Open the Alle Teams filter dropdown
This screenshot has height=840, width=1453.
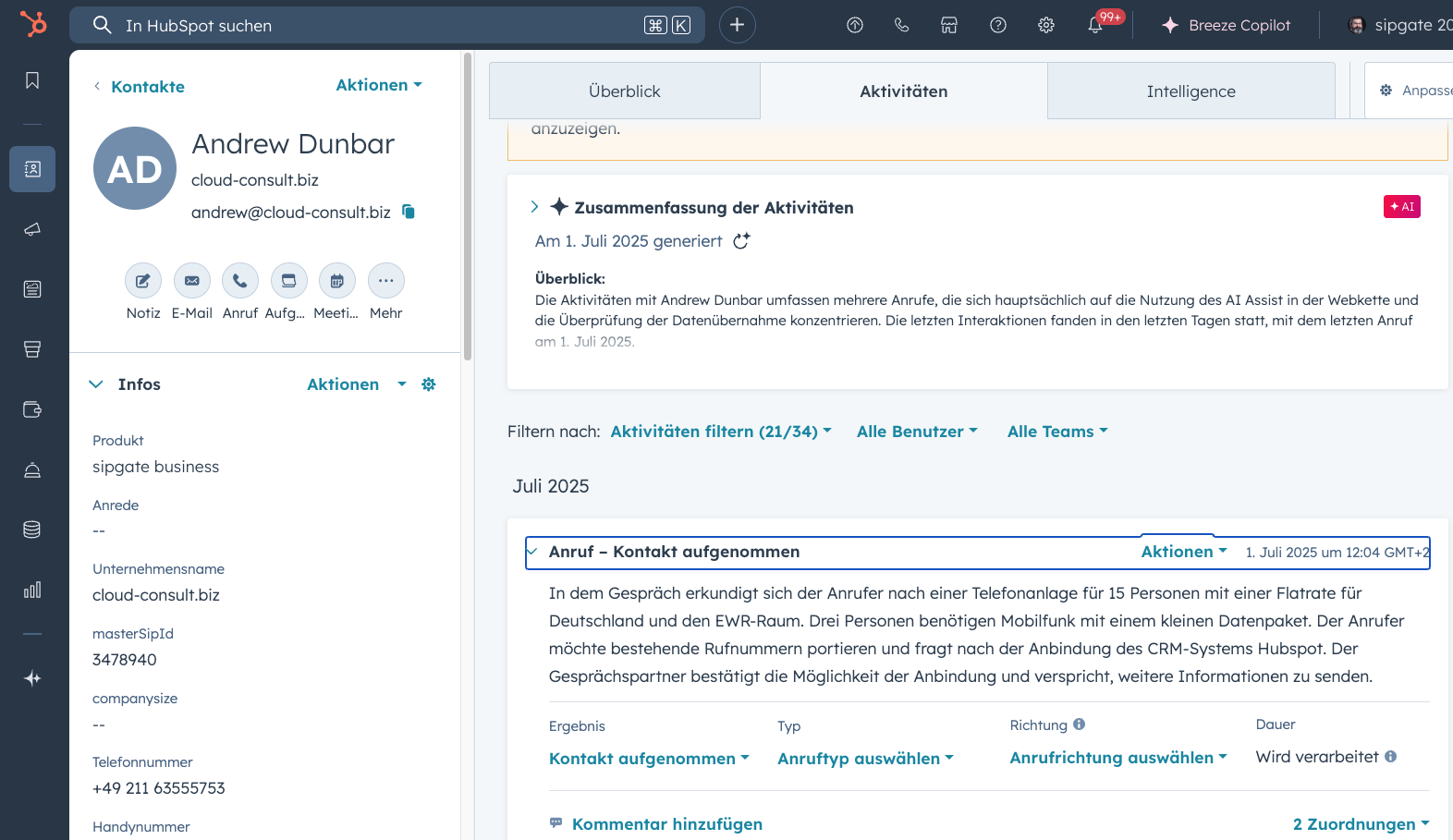click(1057, 432)
